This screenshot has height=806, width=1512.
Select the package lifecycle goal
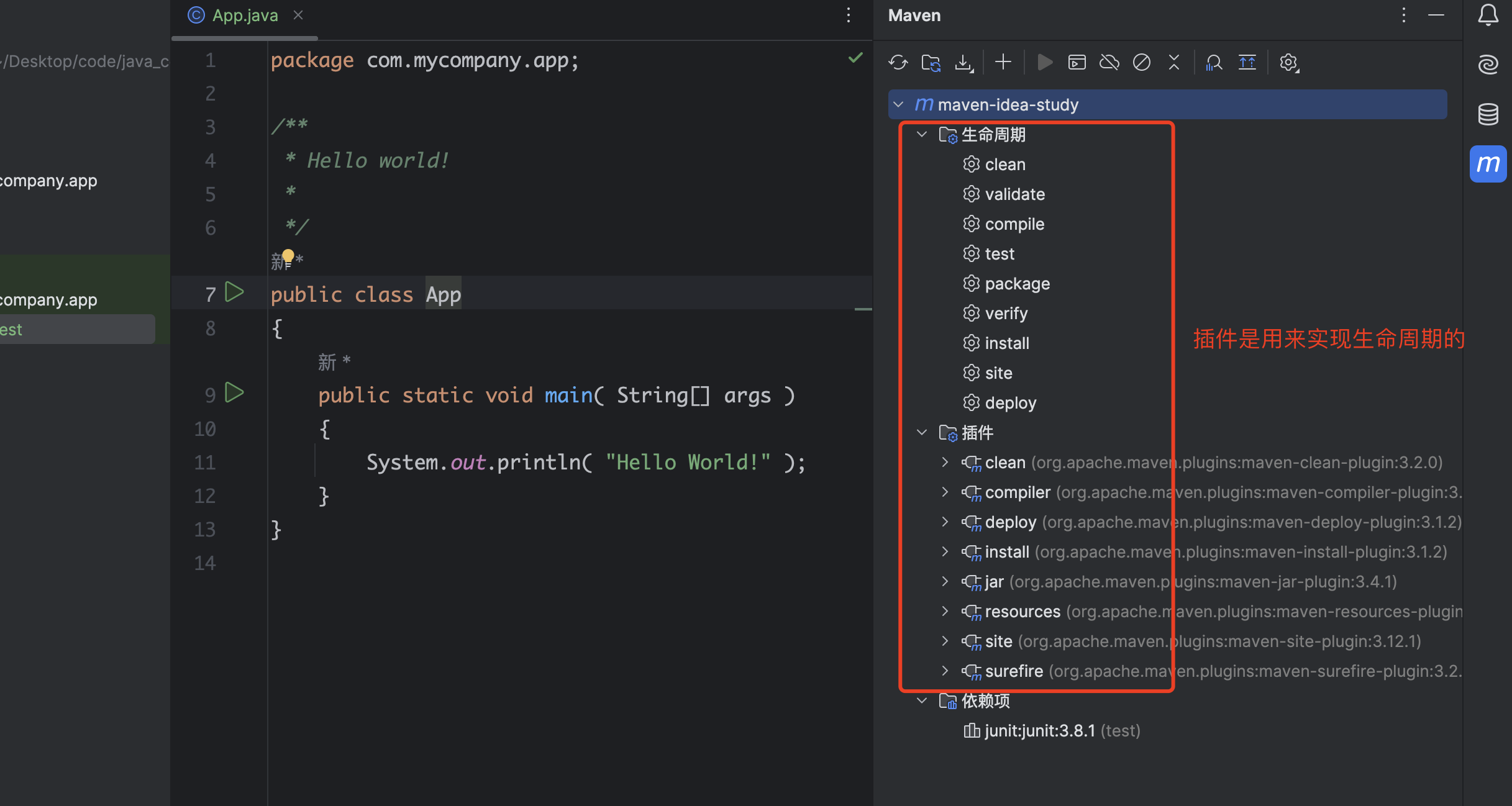coord(1017,284)
